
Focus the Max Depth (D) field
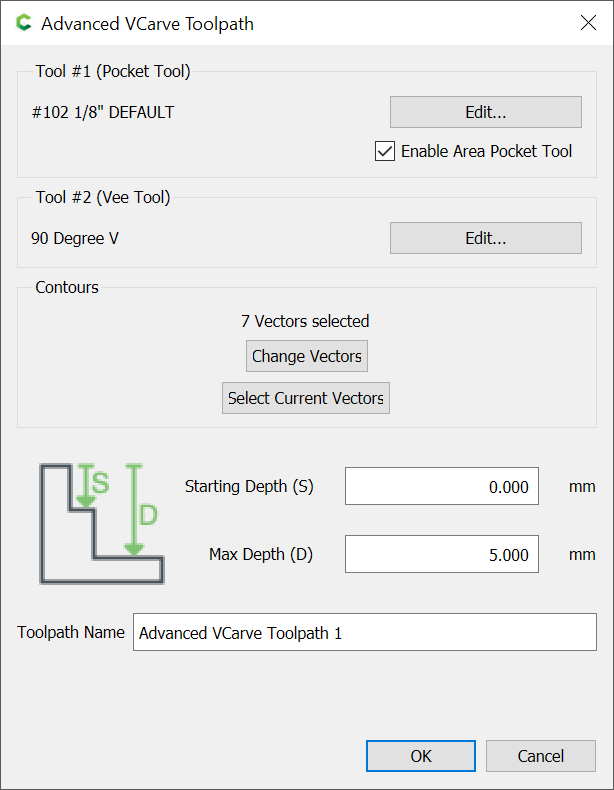coord(442,554)
